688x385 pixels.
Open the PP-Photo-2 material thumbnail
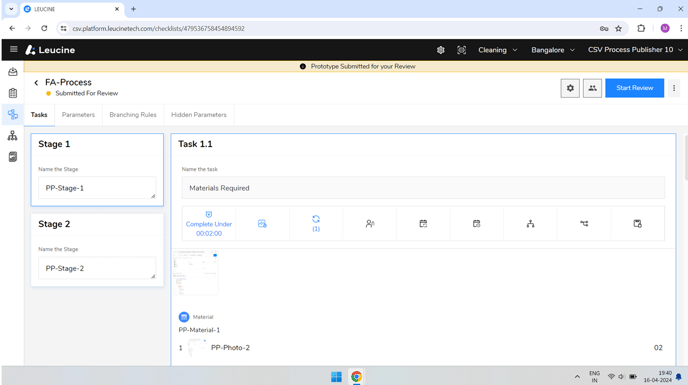click(197, 348)
